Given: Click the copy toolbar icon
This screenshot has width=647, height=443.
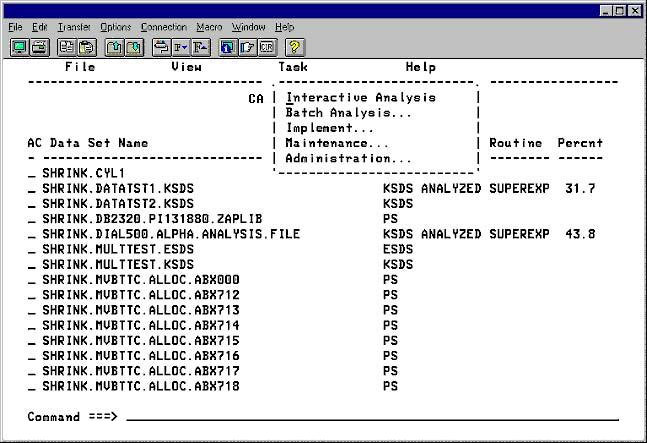Looking at the screenshot, I should click(x=66, y=47).
